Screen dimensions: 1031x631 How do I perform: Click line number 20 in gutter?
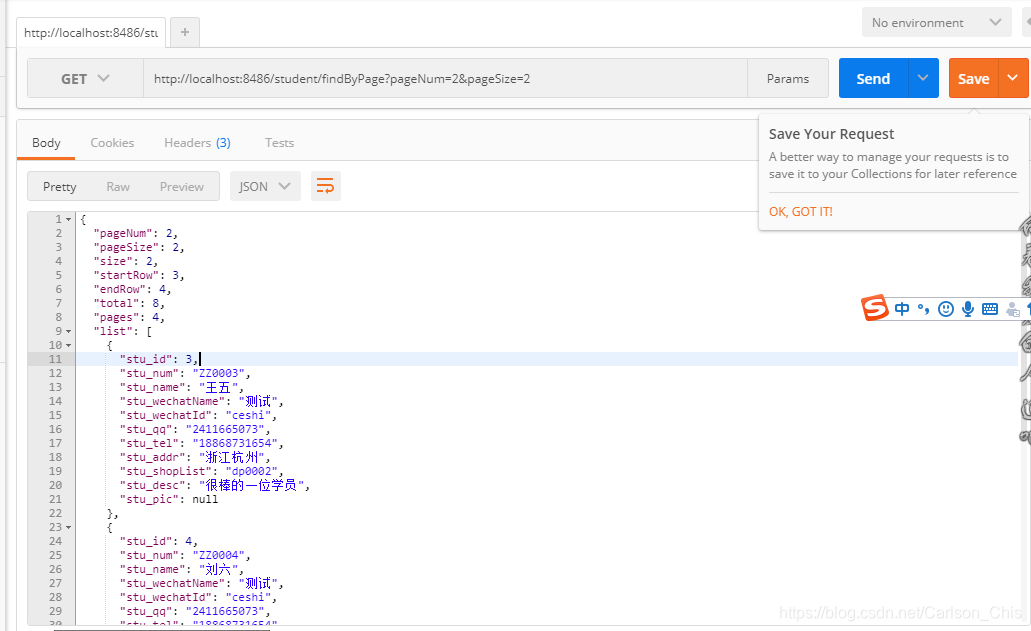point(55,485)
